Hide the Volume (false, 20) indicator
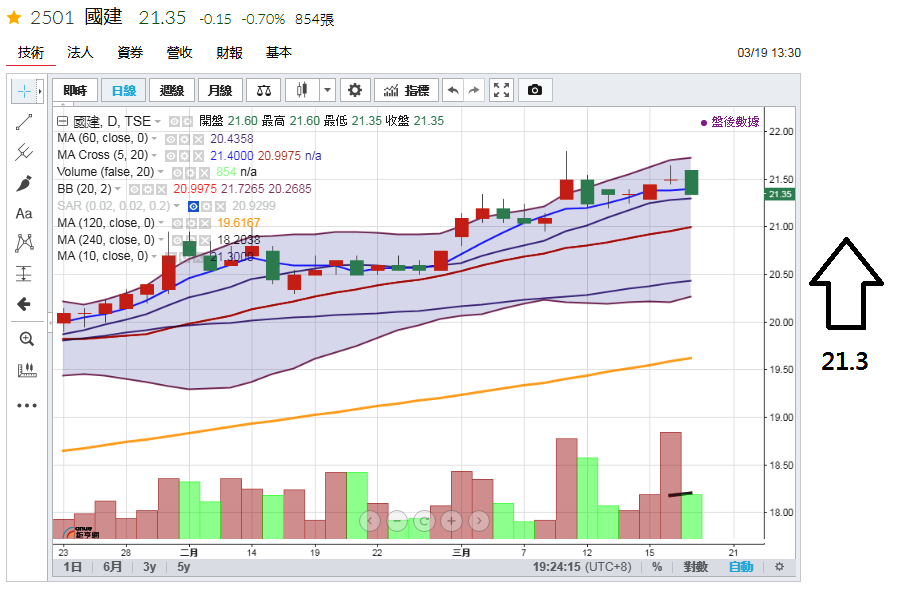Screen dimensions: 900x600 [177, 172]
